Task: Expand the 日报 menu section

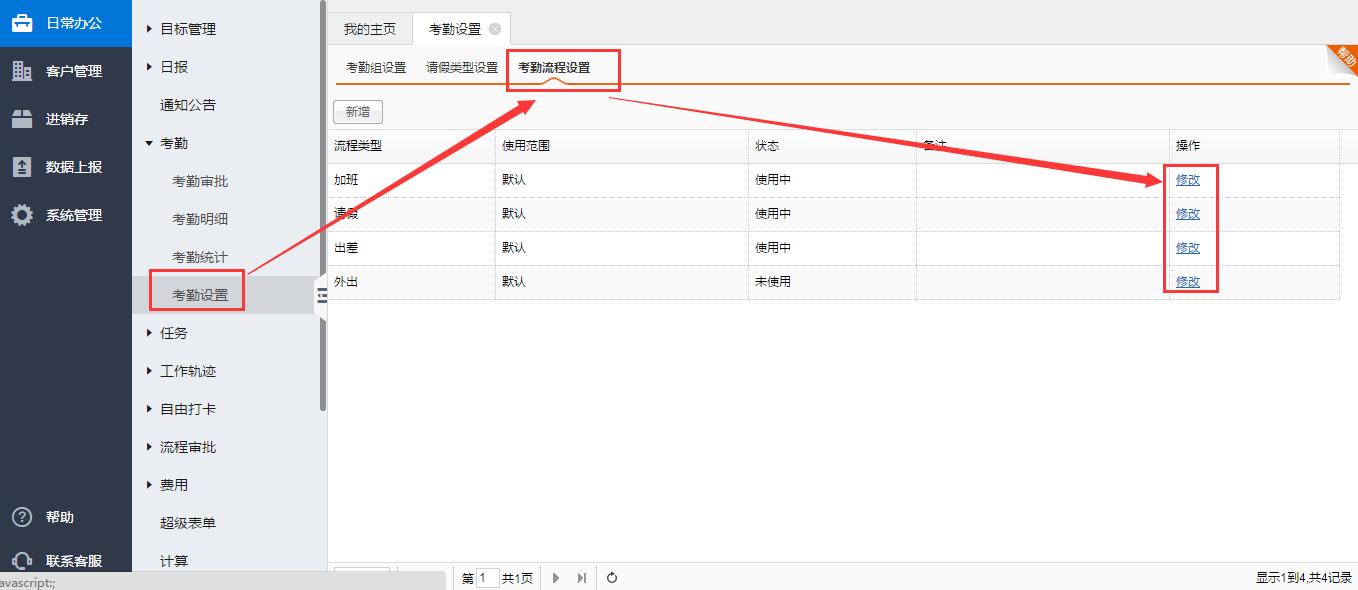Action: (150, 67)
